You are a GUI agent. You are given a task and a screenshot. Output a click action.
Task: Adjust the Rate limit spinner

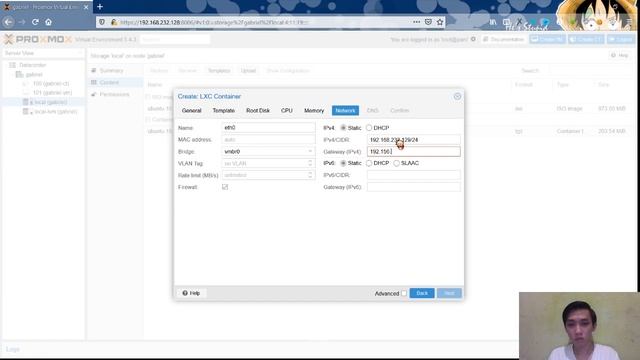310,175
